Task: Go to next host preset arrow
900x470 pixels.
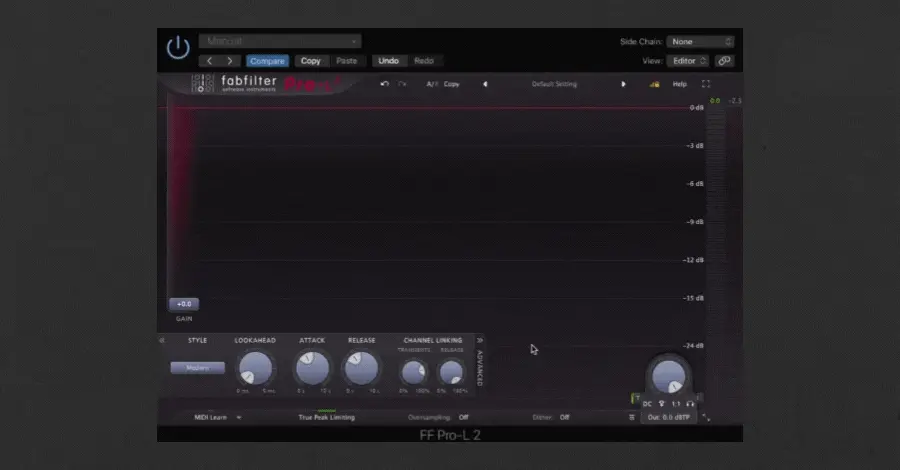Action: point(230,61)
